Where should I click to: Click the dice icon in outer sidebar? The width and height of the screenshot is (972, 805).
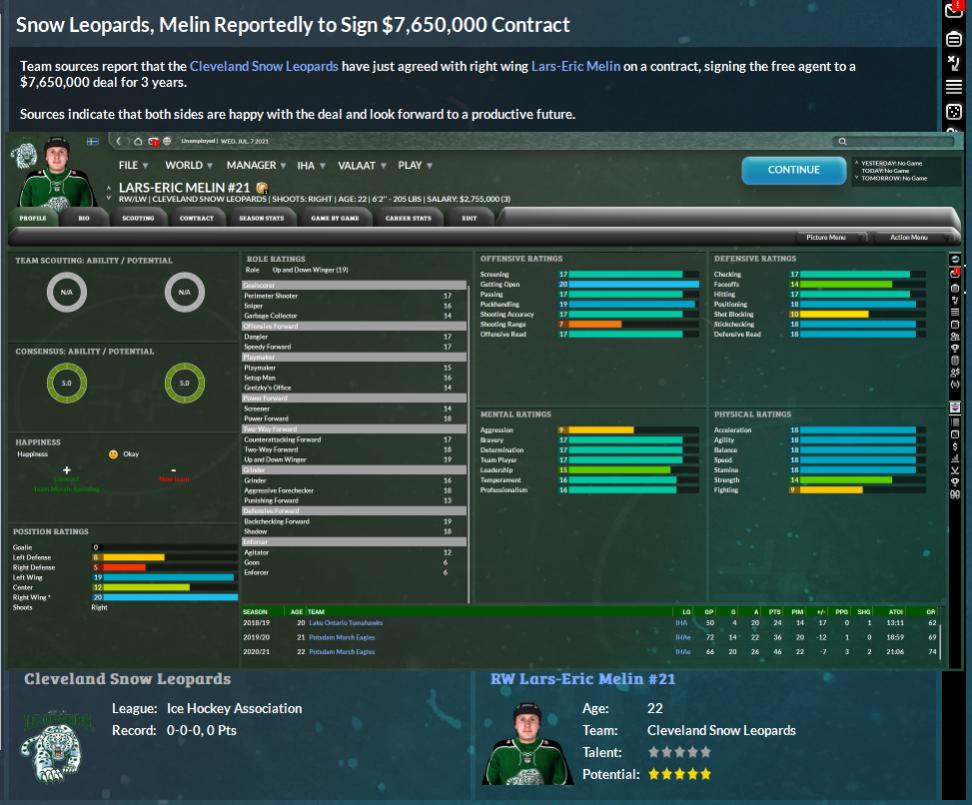coord(954,112)
